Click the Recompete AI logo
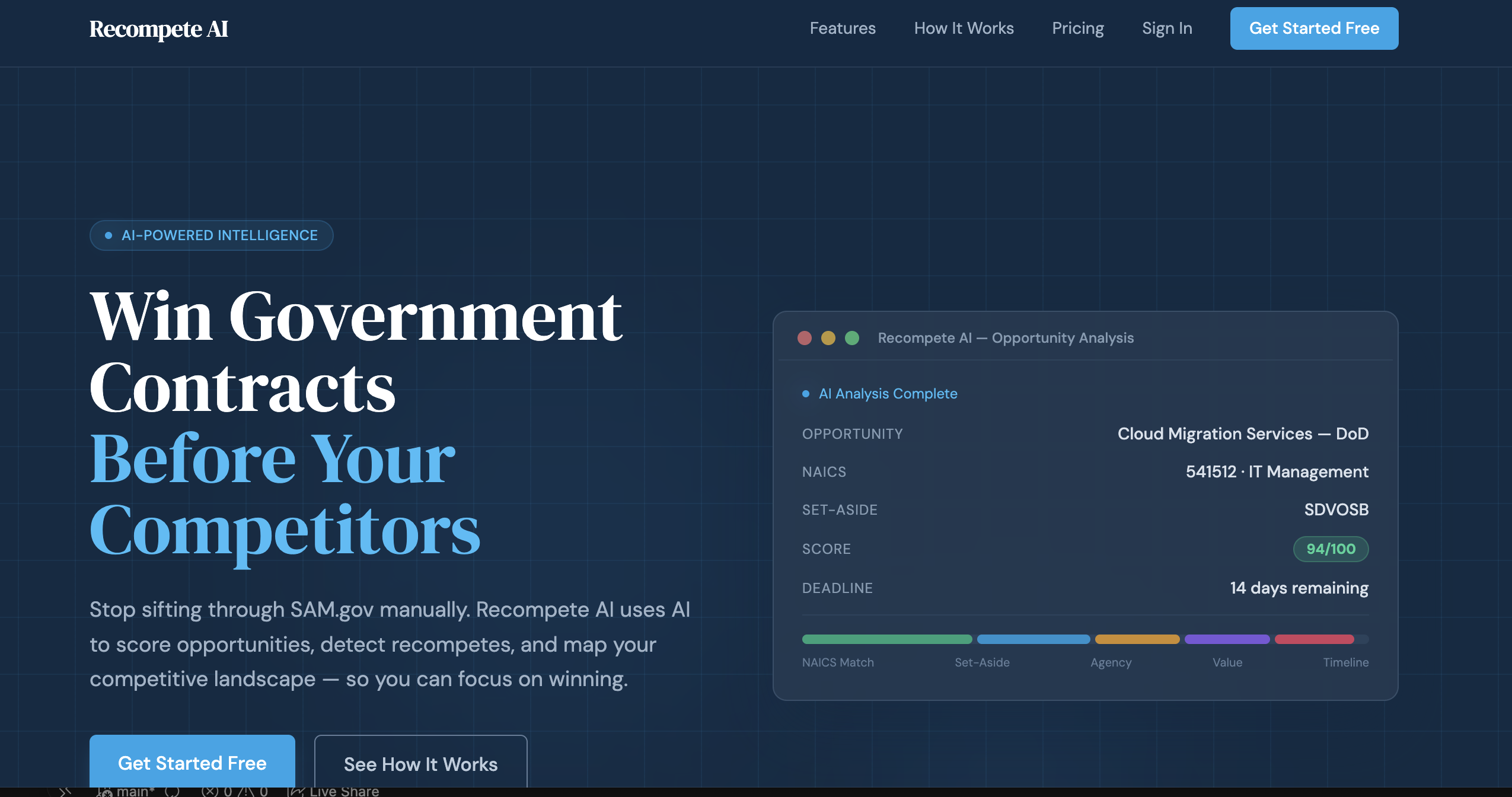Screen dimensions: 1512x797 [x=158, y=28]
